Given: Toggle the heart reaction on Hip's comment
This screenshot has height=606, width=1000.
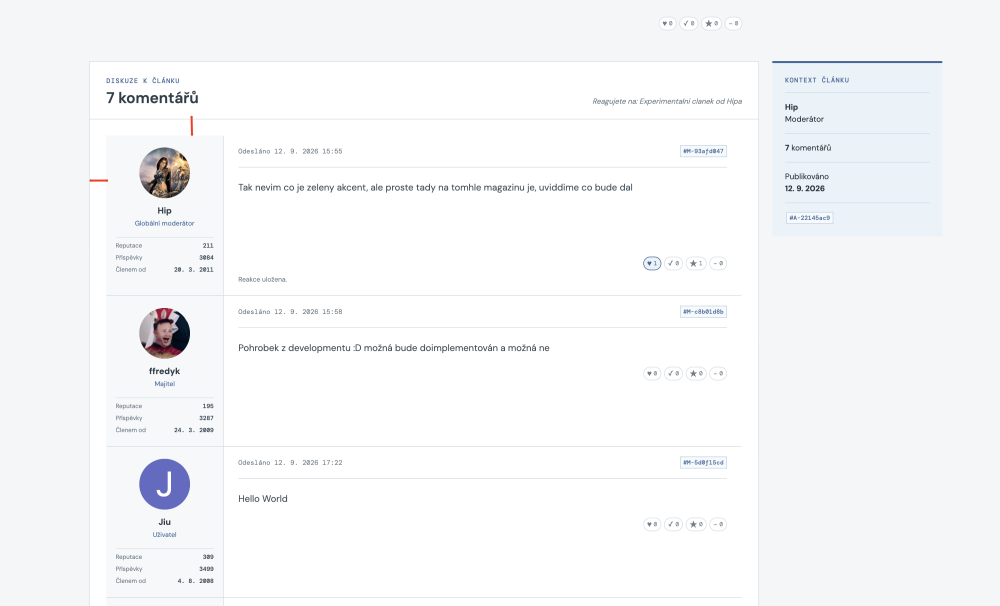Looking at the screenshot, I should tap(652, 263).
